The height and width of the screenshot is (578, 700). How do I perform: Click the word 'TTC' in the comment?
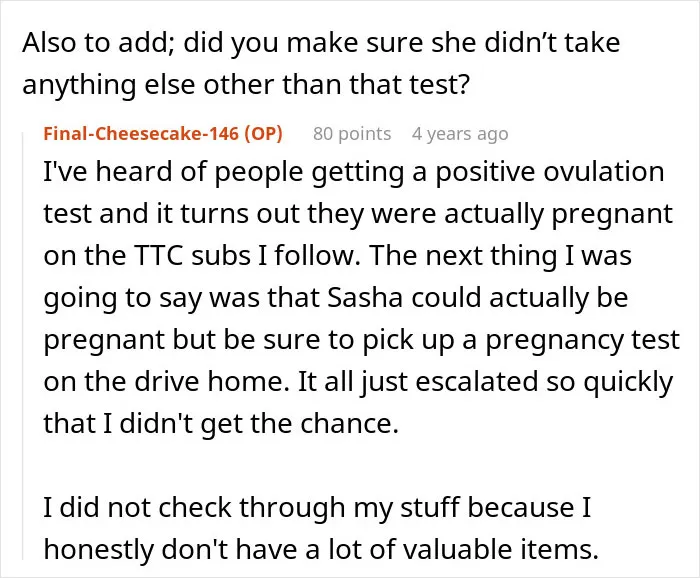tap(158, 256)
